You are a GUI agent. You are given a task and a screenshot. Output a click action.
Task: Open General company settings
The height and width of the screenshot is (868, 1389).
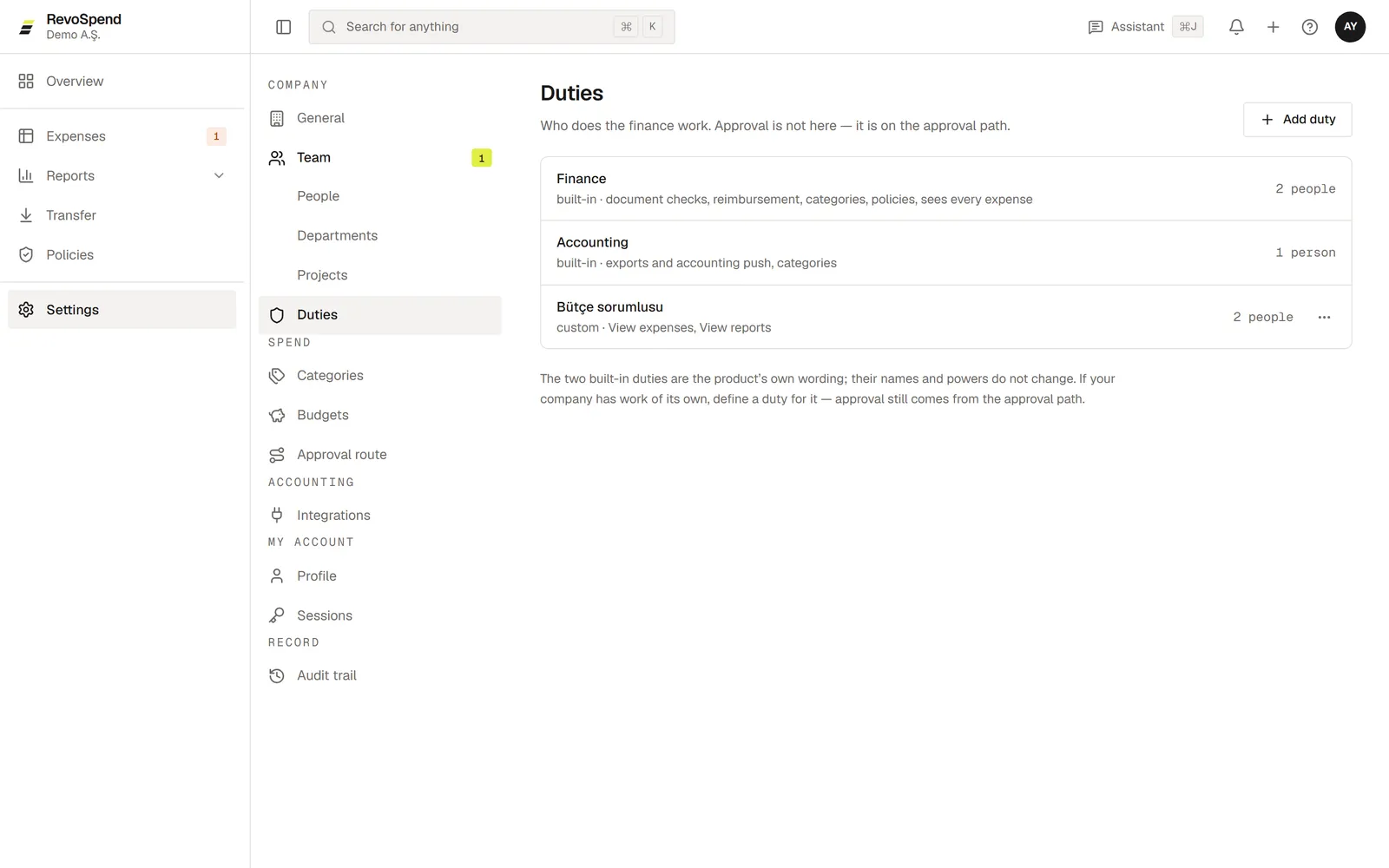click(380, 118)
